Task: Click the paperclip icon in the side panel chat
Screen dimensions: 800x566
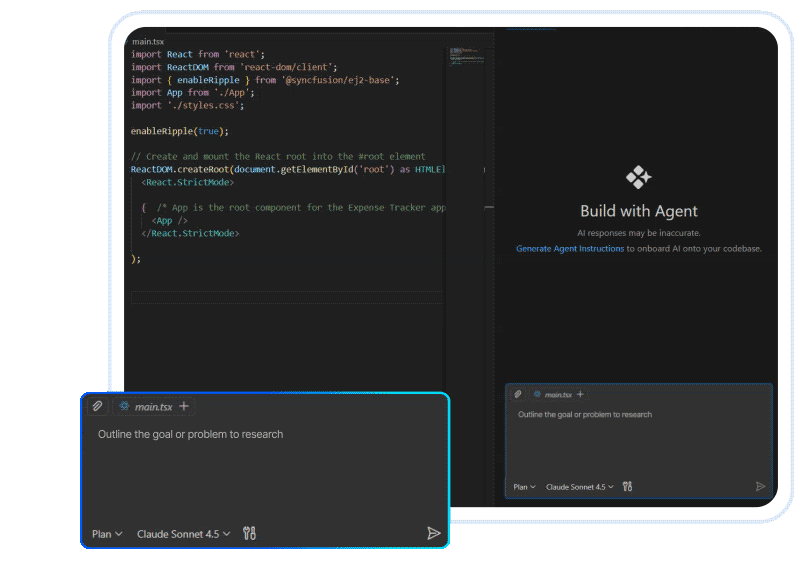Action: [x=518, y=395]
